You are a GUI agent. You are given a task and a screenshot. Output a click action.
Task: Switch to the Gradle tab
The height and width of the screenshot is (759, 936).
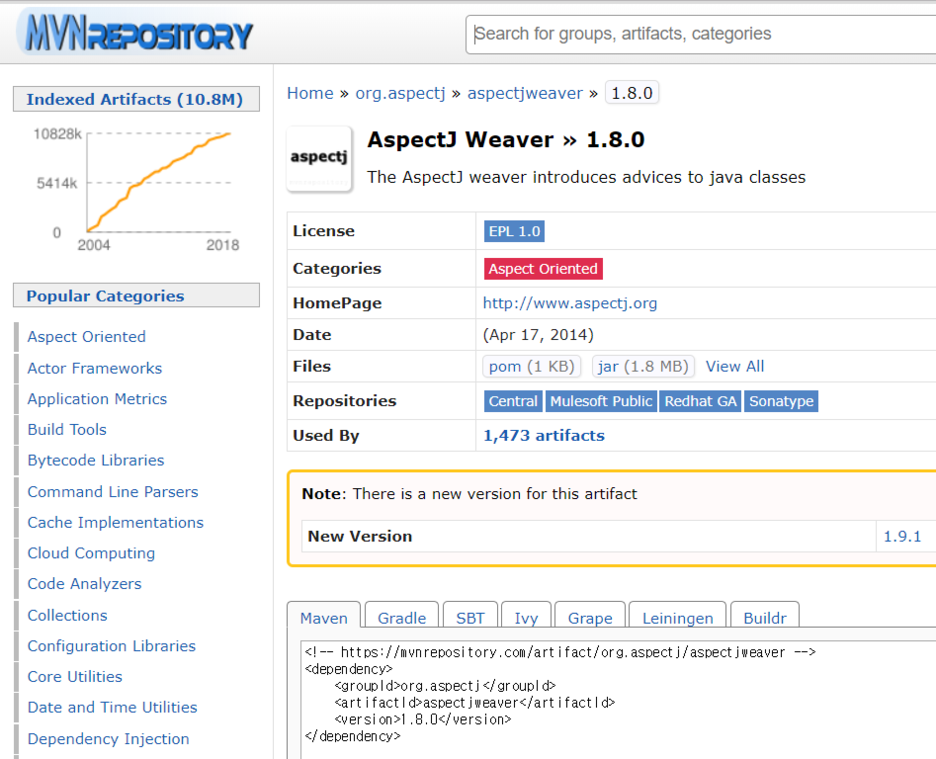(x=402, y=617)
